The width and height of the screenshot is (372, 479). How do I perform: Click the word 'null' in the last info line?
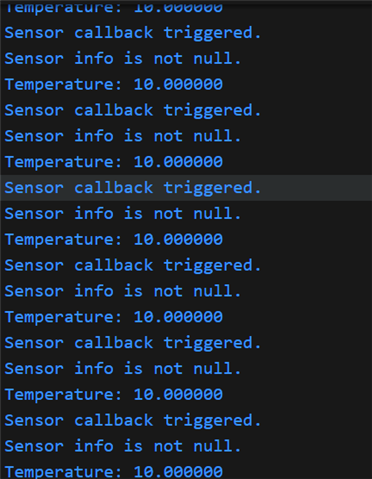tap(213, 446)
